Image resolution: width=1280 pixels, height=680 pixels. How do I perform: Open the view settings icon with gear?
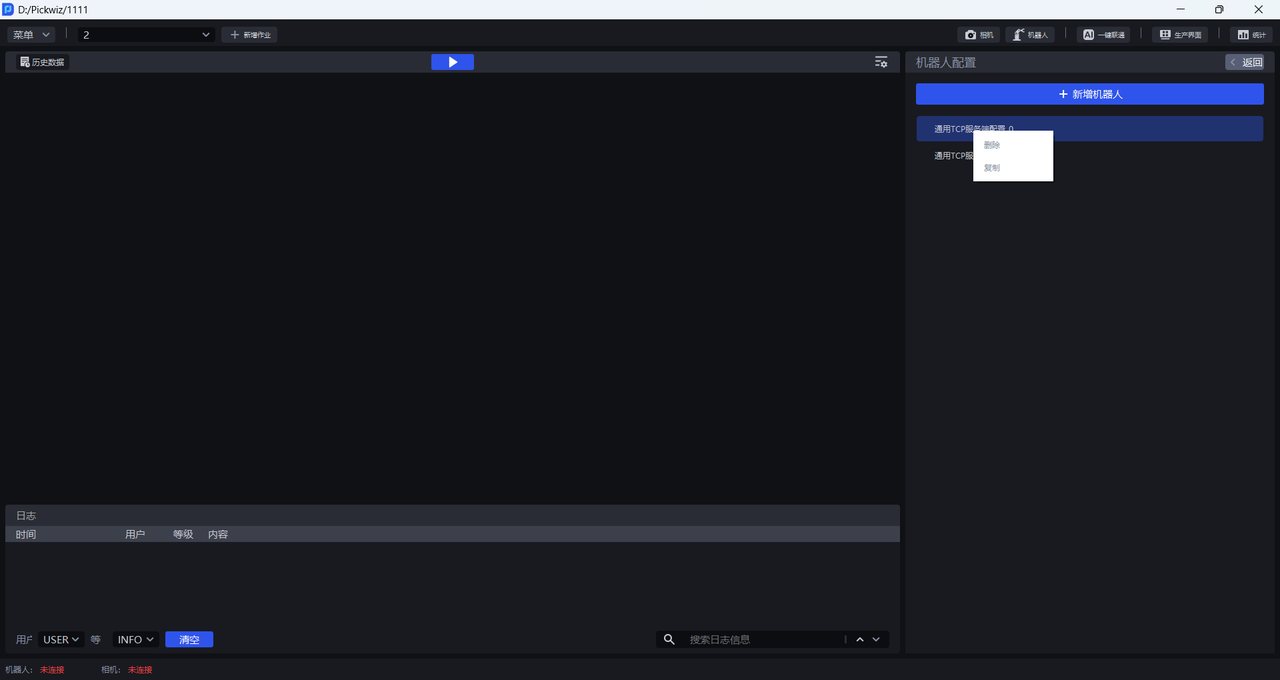pyautogui.click(x=881, y=62)
